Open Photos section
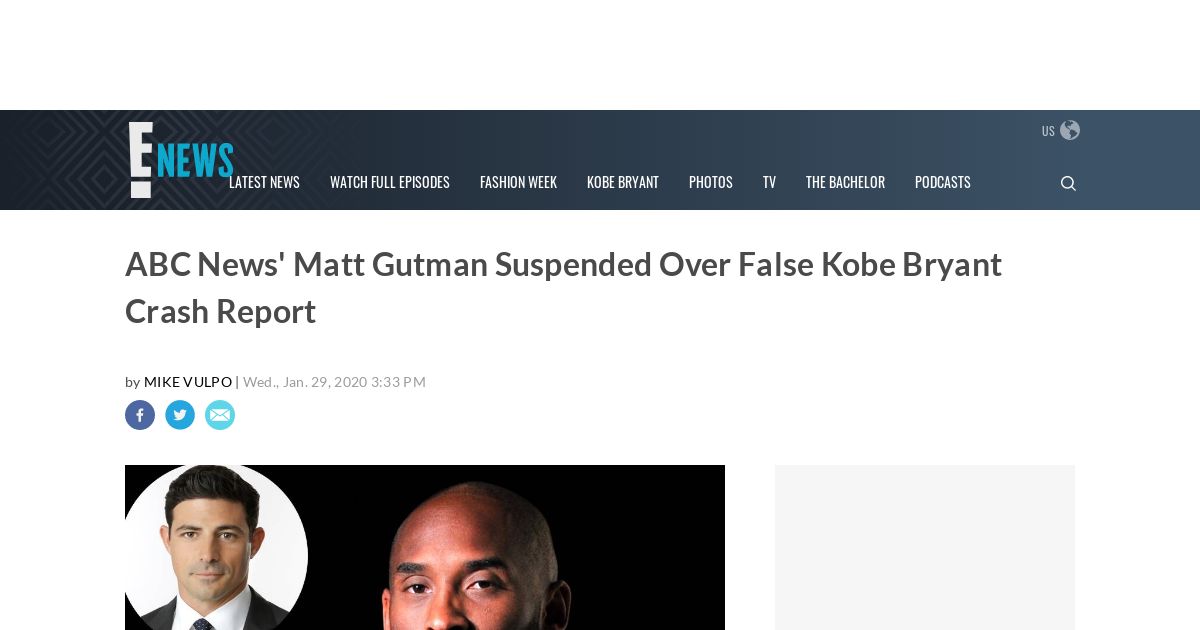The height and width of the screenshot is (630, 1200). tap(711, 182)
